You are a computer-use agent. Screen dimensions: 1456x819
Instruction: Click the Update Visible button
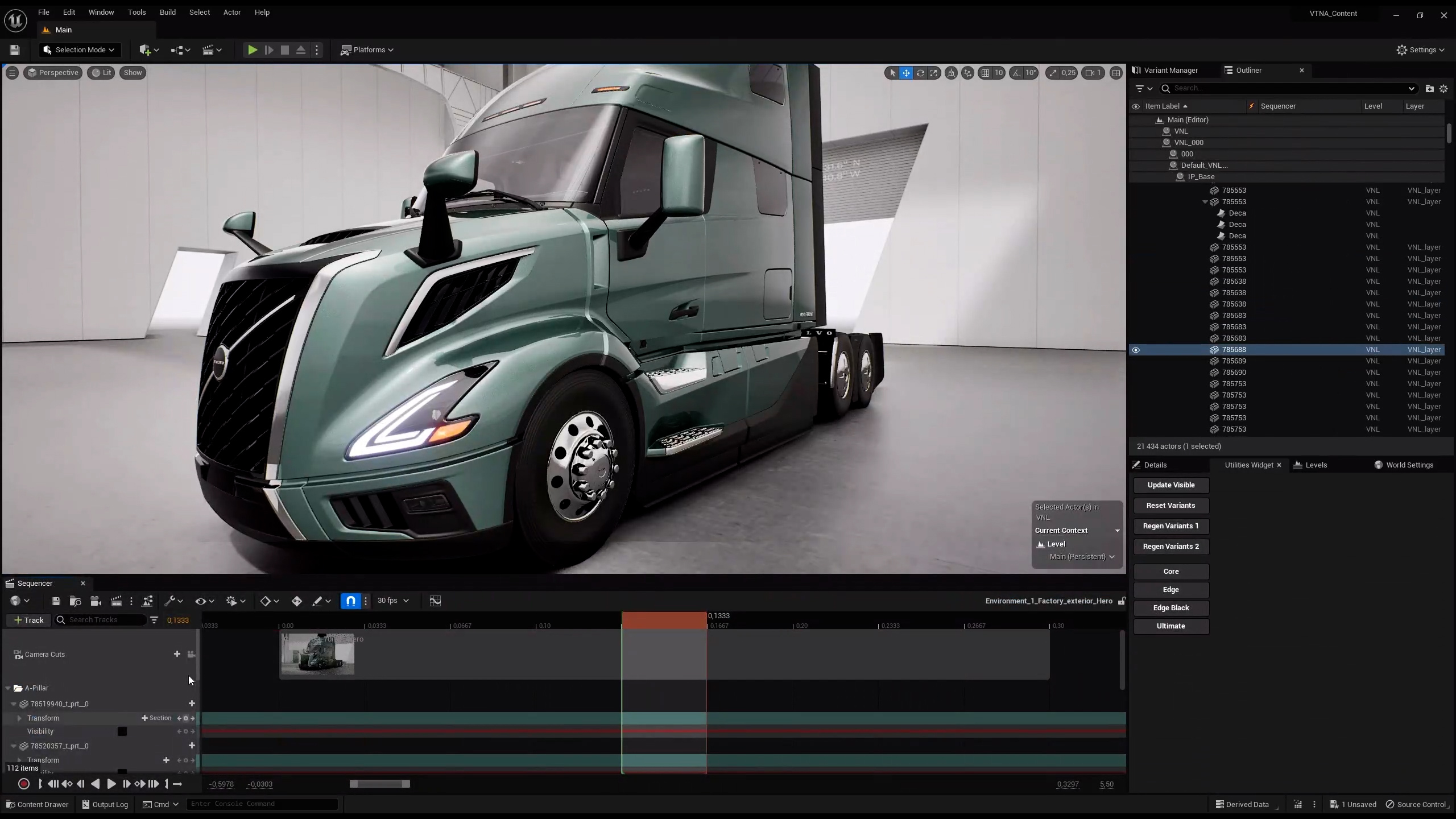(x=1170, y=485)
